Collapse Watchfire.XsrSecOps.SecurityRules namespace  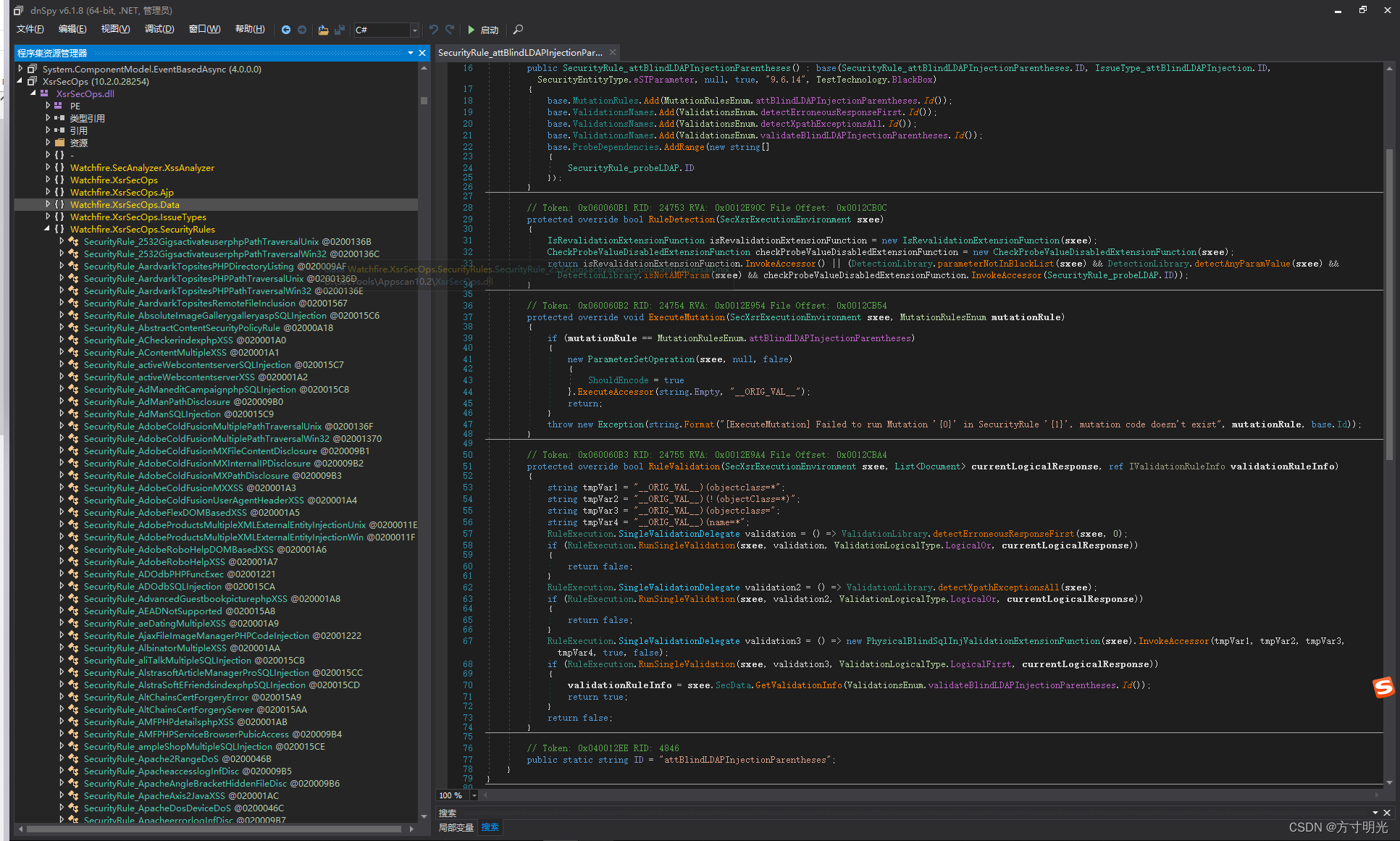pyautogui.click(x=48, y=229)
